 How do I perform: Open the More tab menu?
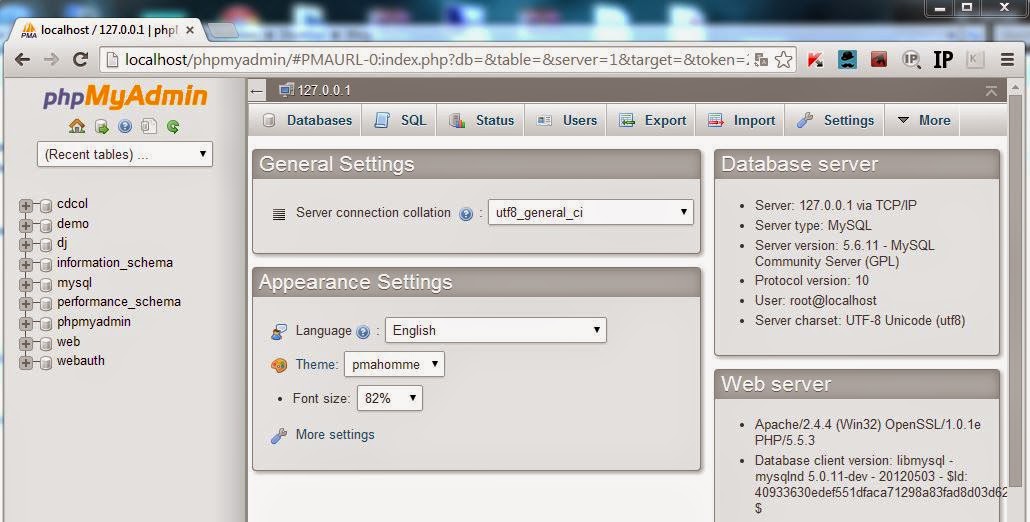coord(923,120)
